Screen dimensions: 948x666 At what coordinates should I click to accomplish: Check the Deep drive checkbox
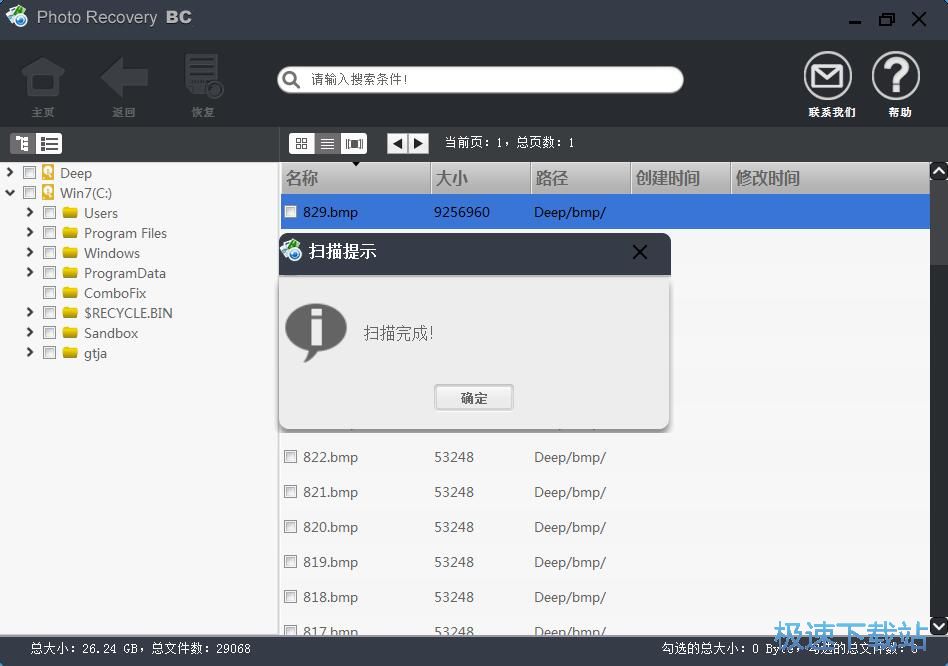(29, 173)
